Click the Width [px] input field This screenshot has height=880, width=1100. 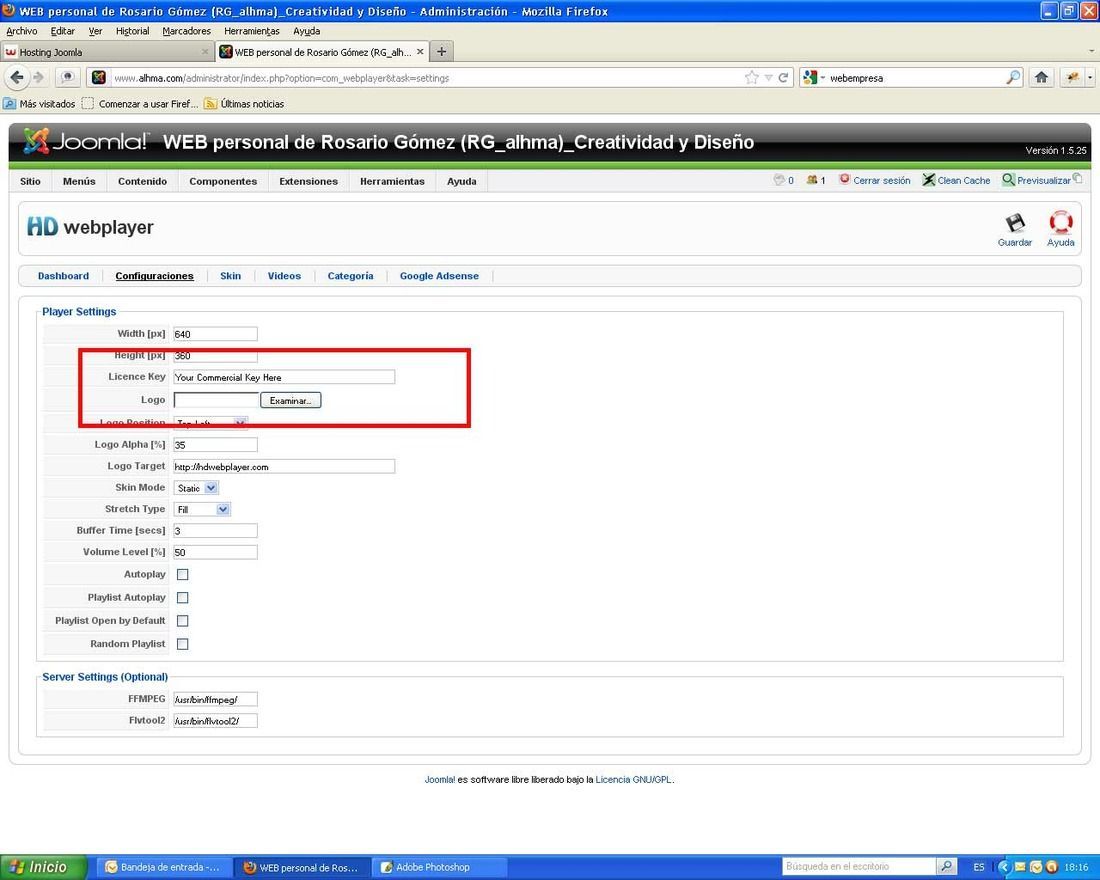(215, 334)
